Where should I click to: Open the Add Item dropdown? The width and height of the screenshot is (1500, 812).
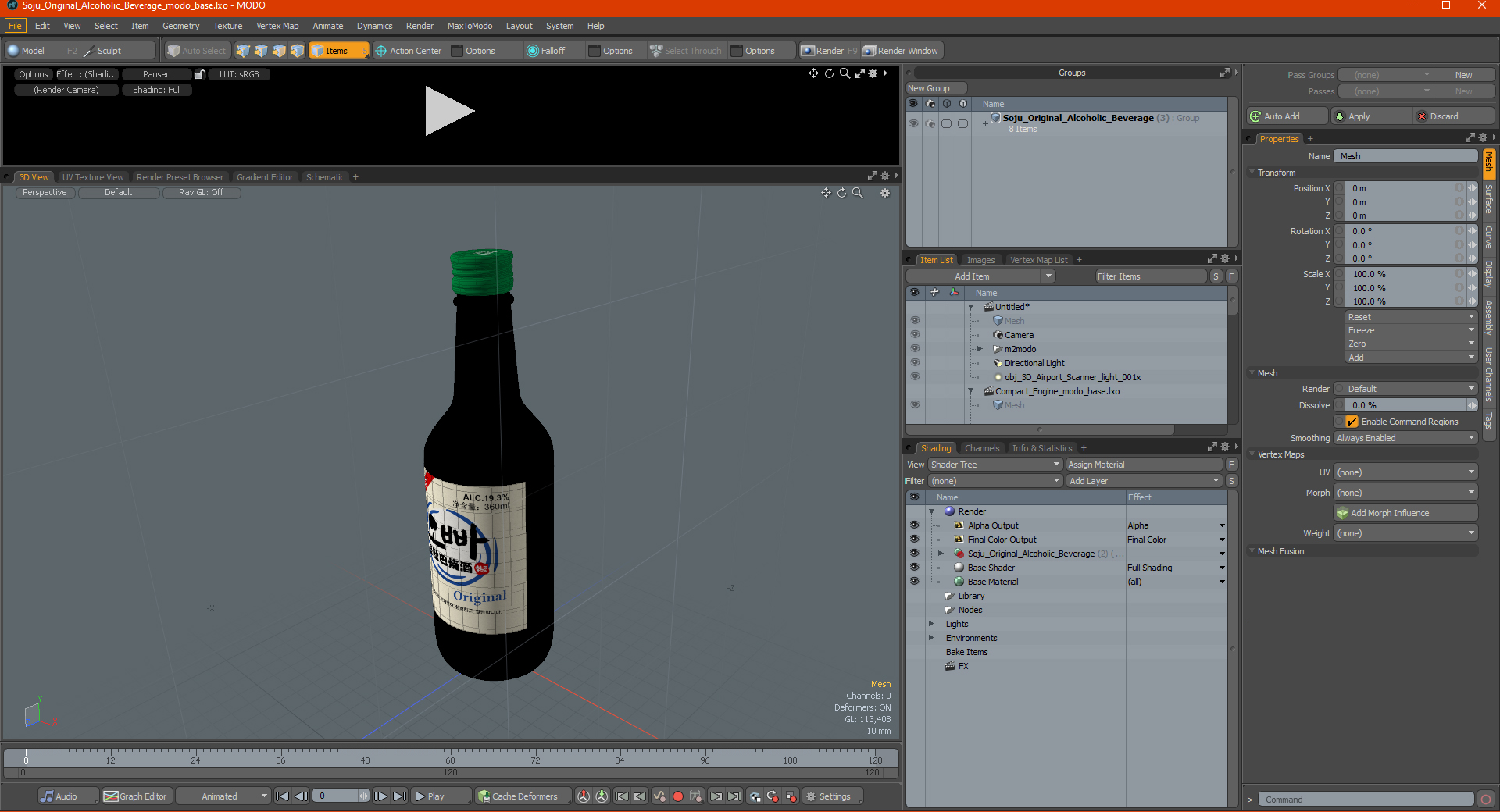[981, 276]
